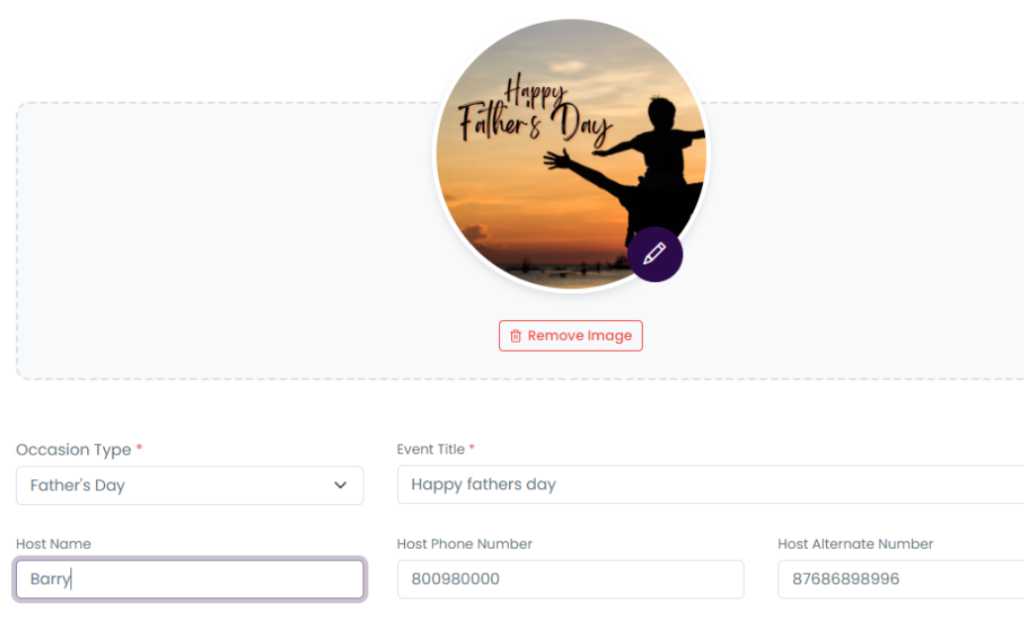Click the chevron arrow in Father's Day dropdown

340,486
